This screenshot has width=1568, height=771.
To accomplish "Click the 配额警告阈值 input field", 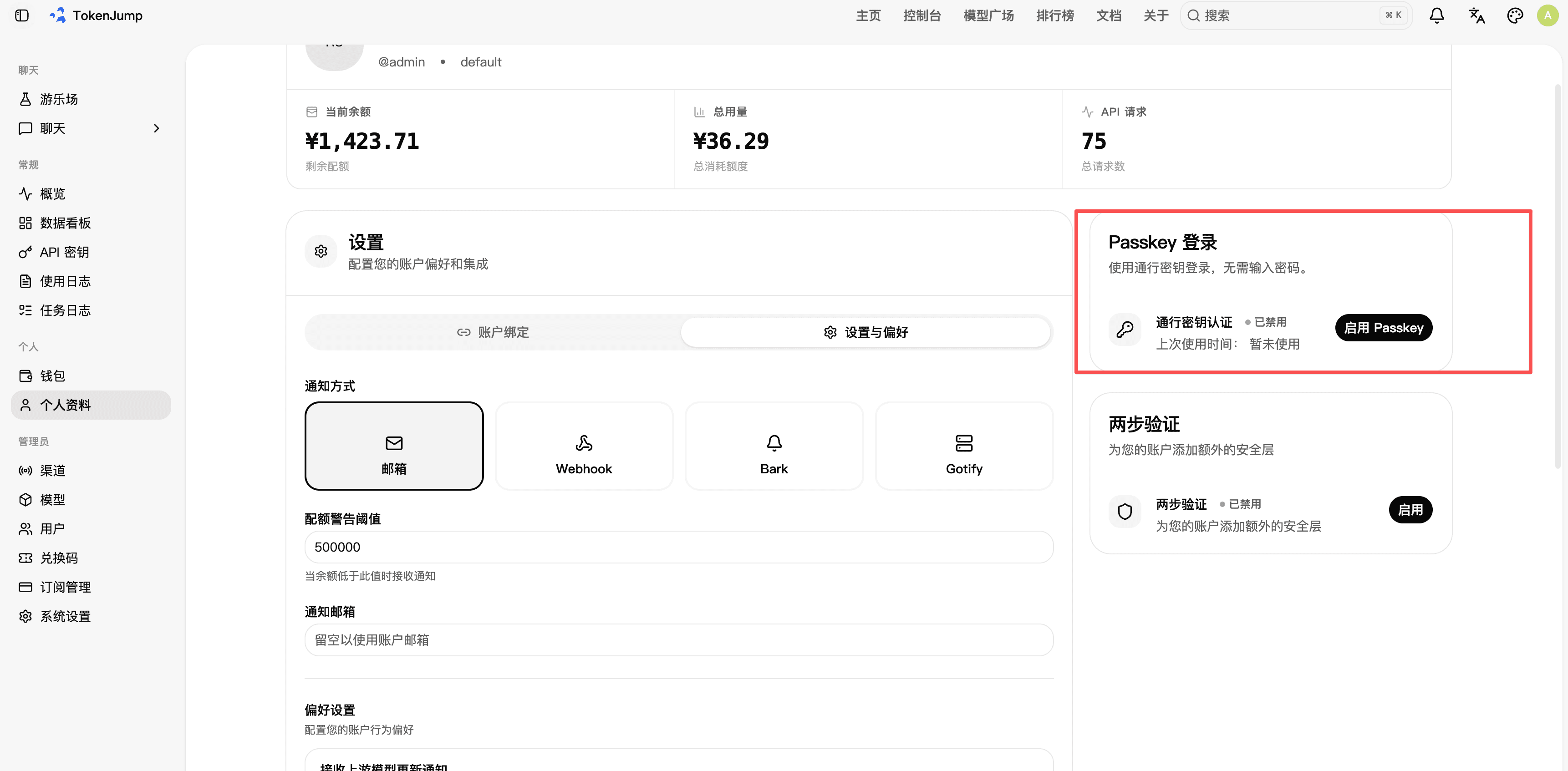I will click(x=679, y=547).
